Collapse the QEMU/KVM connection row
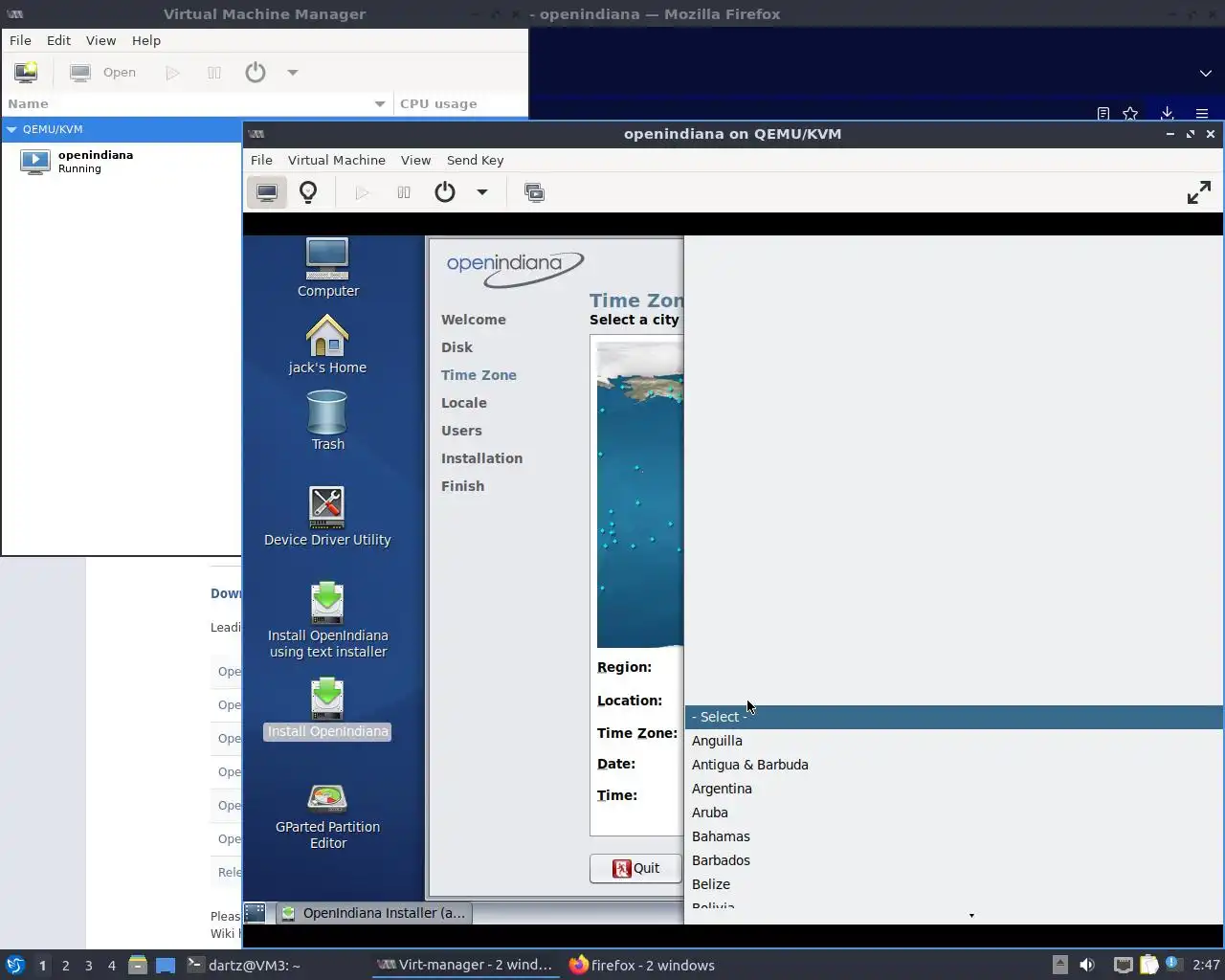The image size is (1225, 980). coord(11,129)
